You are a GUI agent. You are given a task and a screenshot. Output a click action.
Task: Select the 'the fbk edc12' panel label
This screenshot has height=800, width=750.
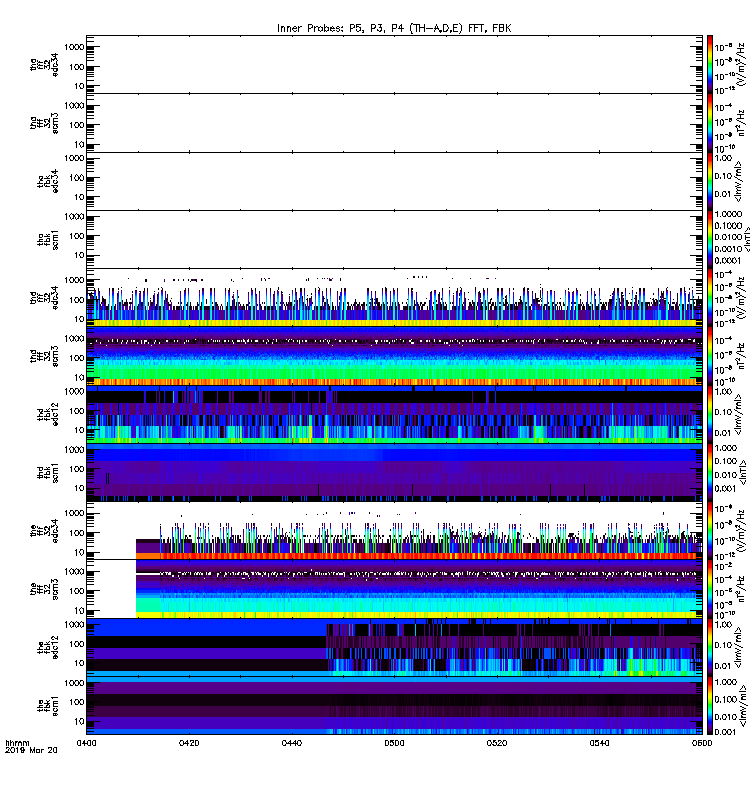pos(48,647)
